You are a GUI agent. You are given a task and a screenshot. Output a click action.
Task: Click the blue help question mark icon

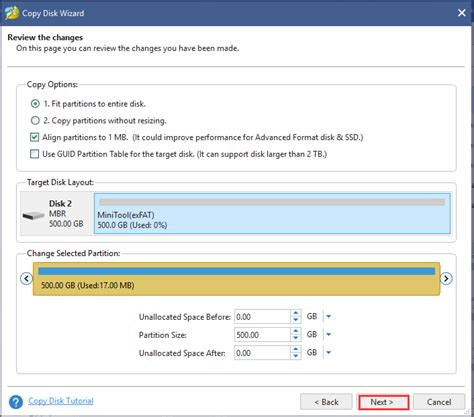pyautogui.click(x=16, y=402)
